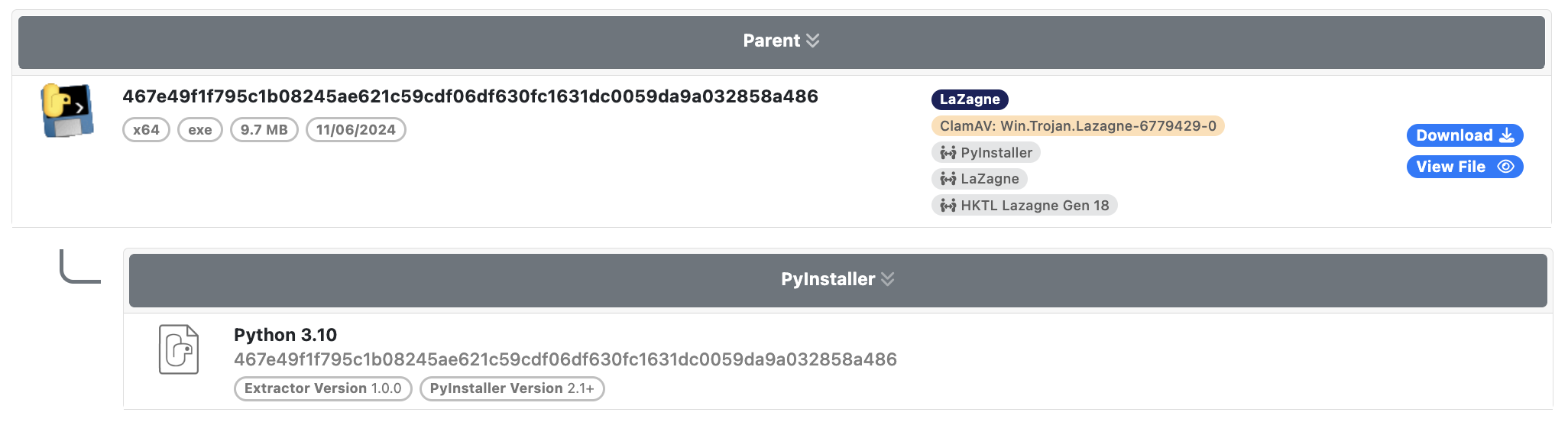Click the PyInstaller Version 2.1+ tag

(511, 388)
